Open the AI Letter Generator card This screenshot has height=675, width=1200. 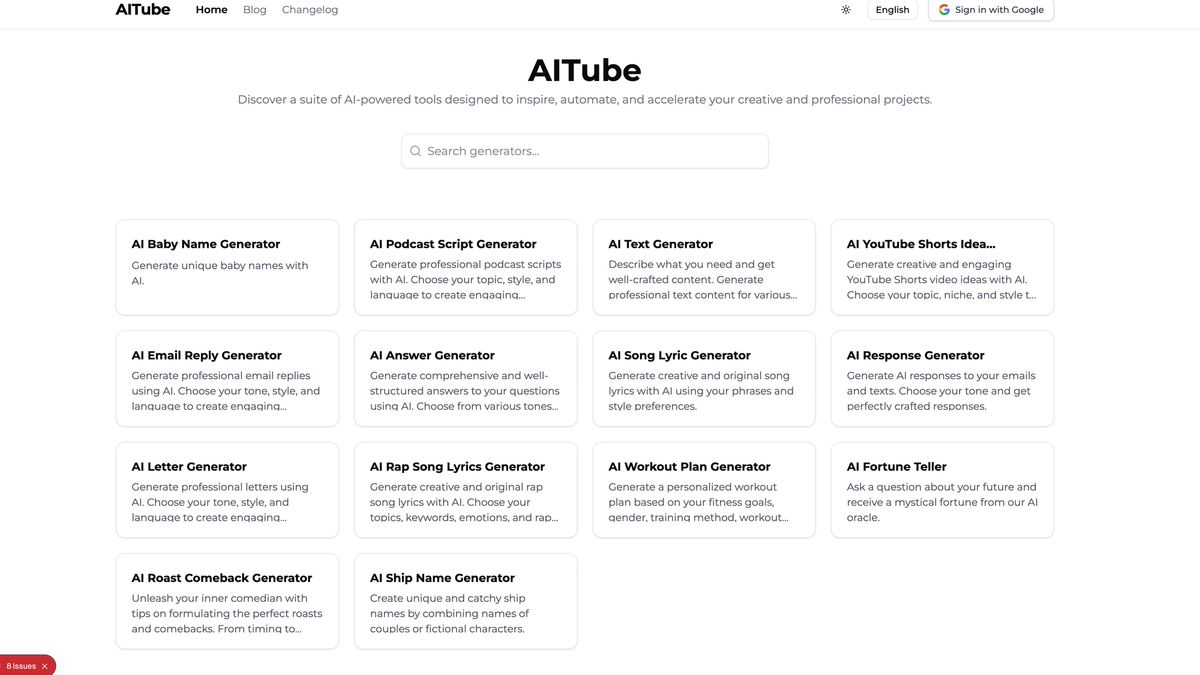(x=227, y=490)
